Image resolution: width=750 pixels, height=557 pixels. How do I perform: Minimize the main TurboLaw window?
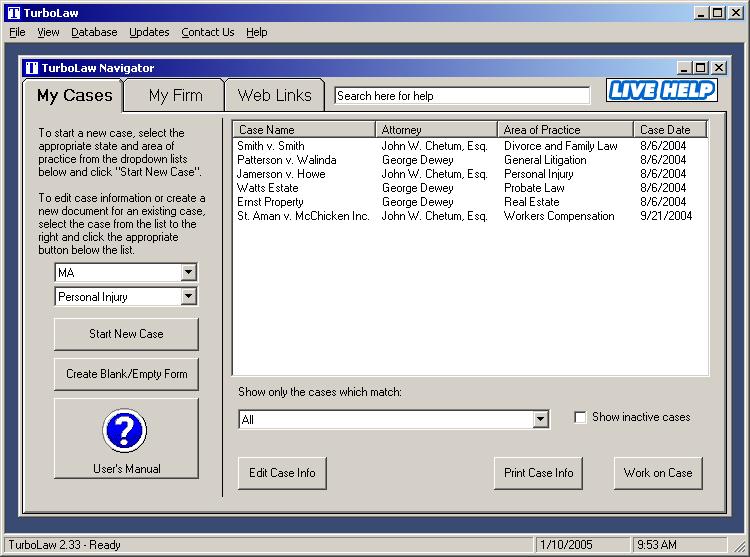coord(701,13)
